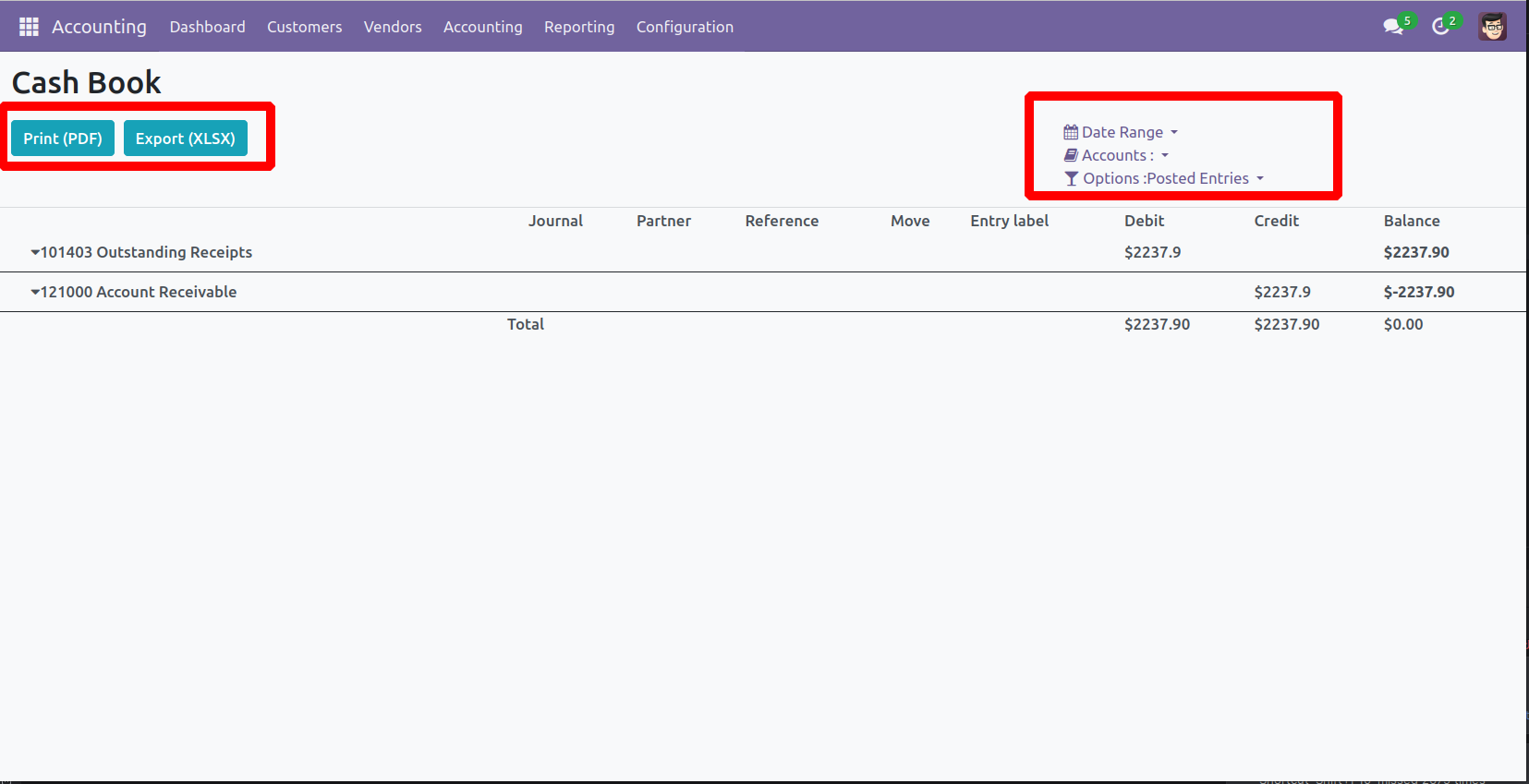Viewport: 1529px width, 784px height.
Task: Click the calendar icon beside Date Range
Action: point(1071,132)
